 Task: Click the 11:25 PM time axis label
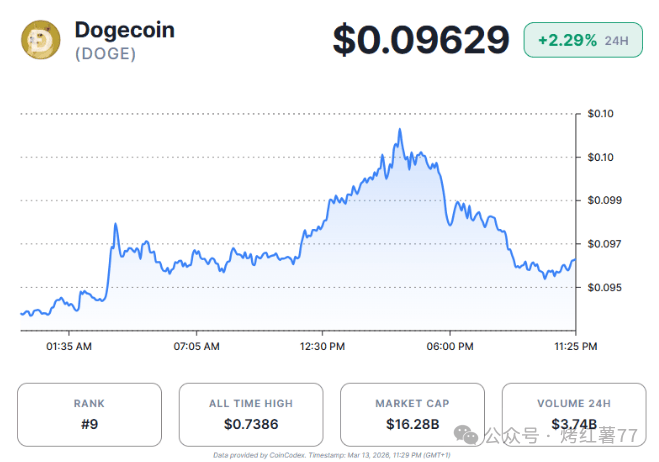coord(575,346)
